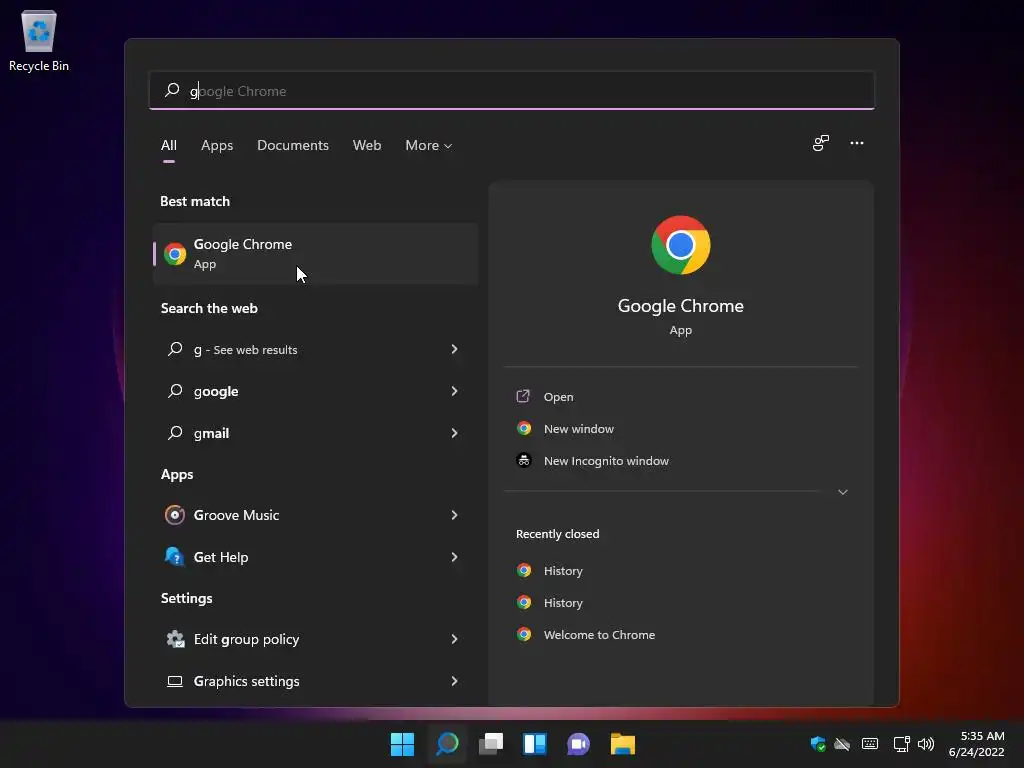Click OneDrive tray icon

point(842,744)
